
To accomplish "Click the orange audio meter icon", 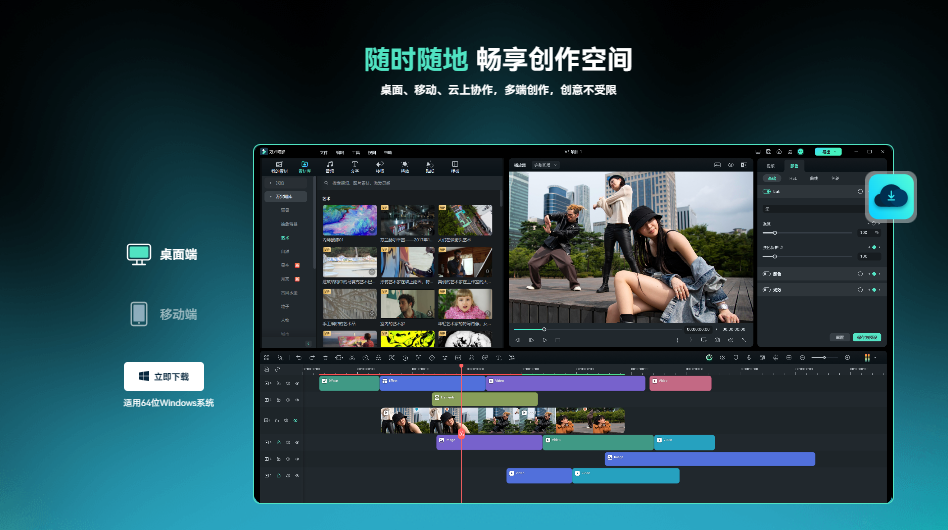I will click(867, 358).
